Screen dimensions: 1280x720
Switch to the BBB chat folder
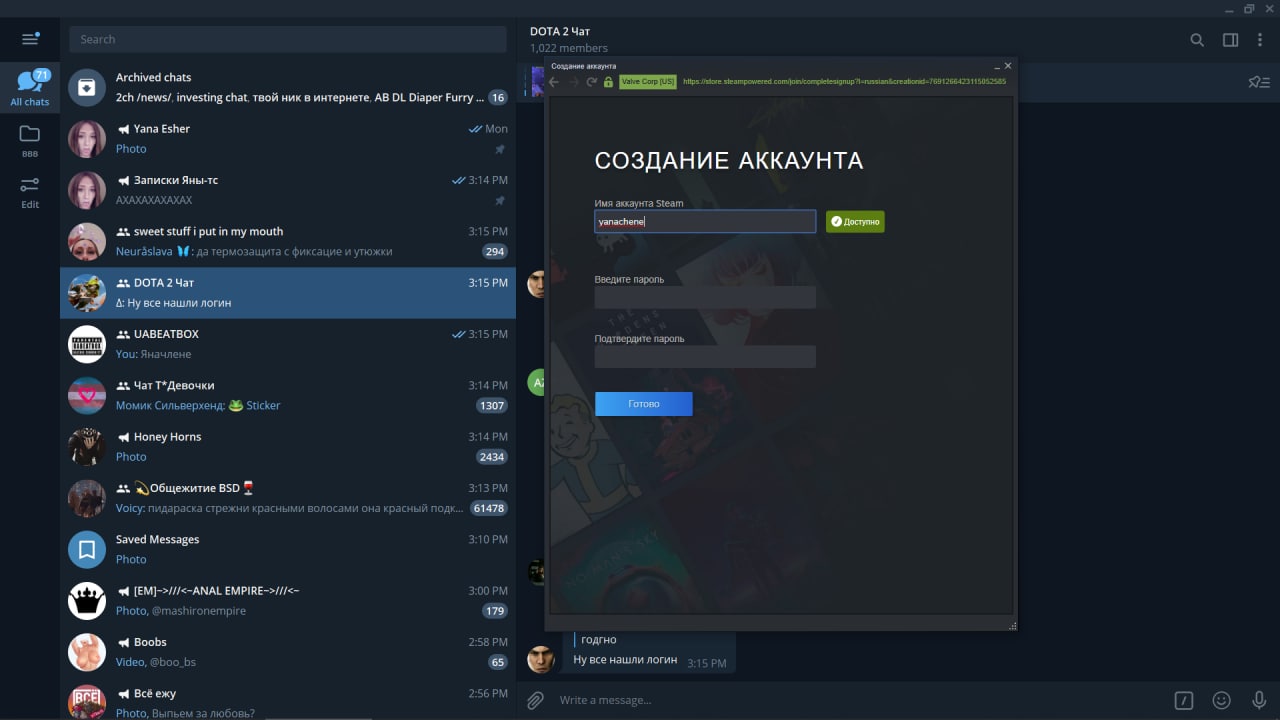point(30,140)
